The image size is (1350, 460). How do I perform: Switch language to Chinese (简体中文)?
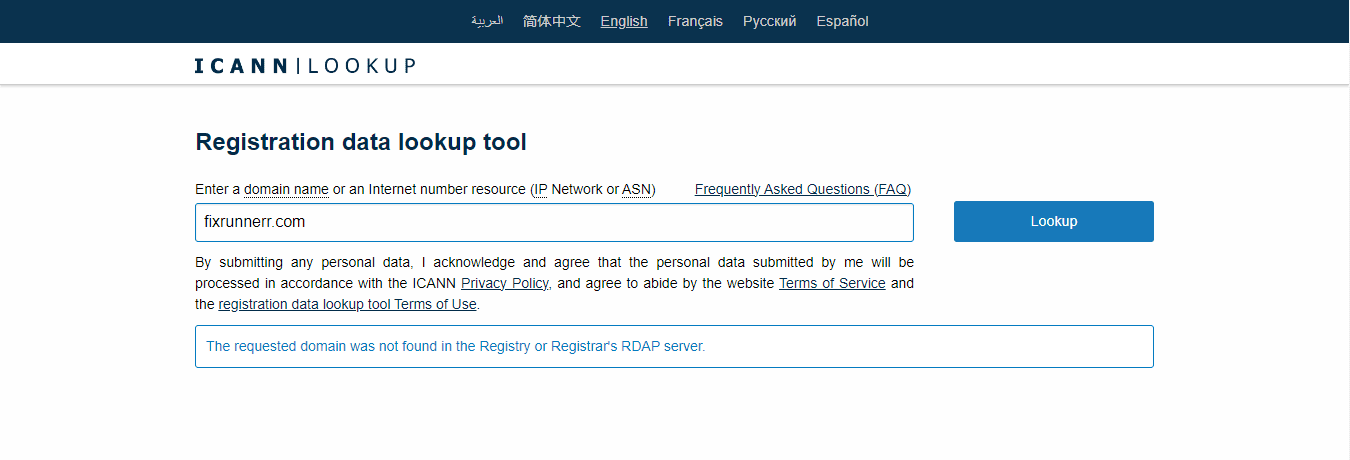coord(552,21)
